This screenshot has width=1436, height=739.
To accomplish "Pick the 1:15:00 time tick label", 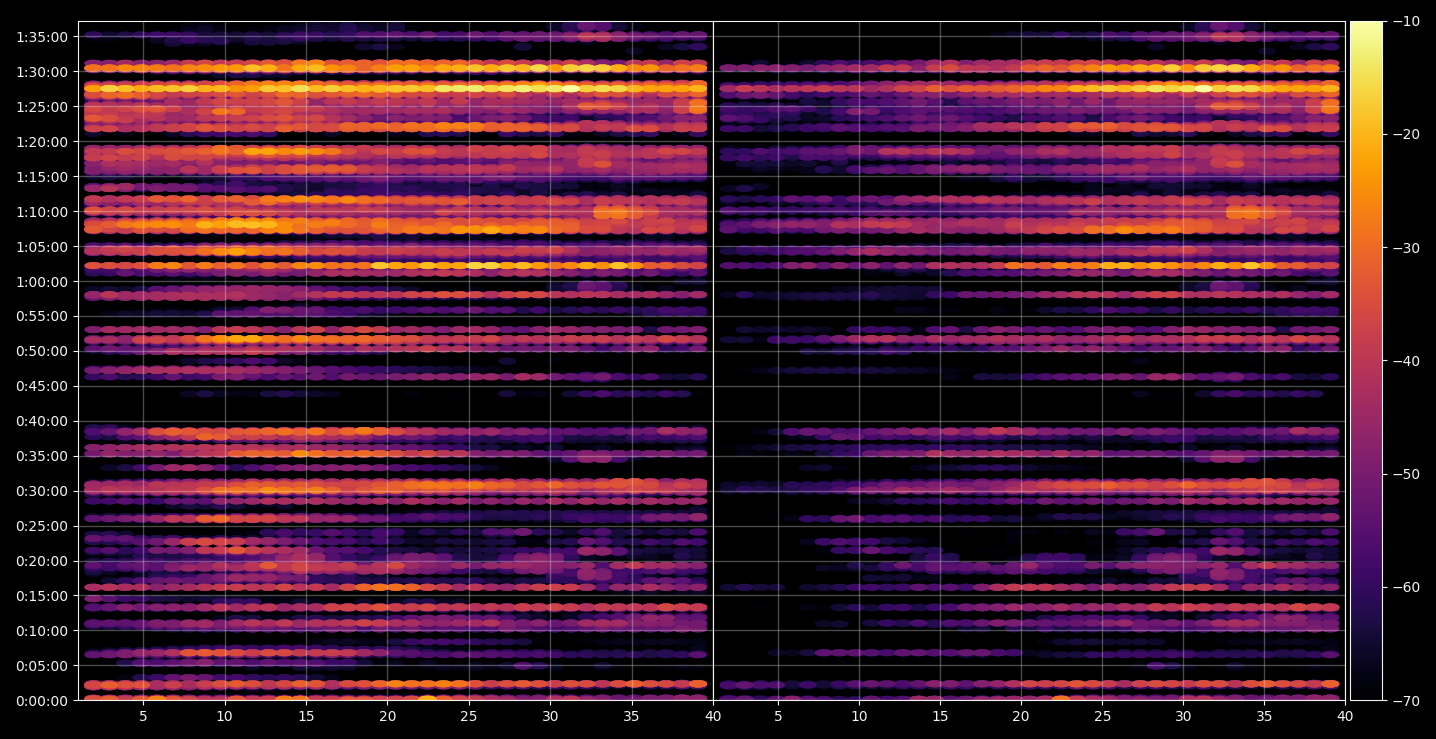I will pyautogui.click(x=42, y=177).
